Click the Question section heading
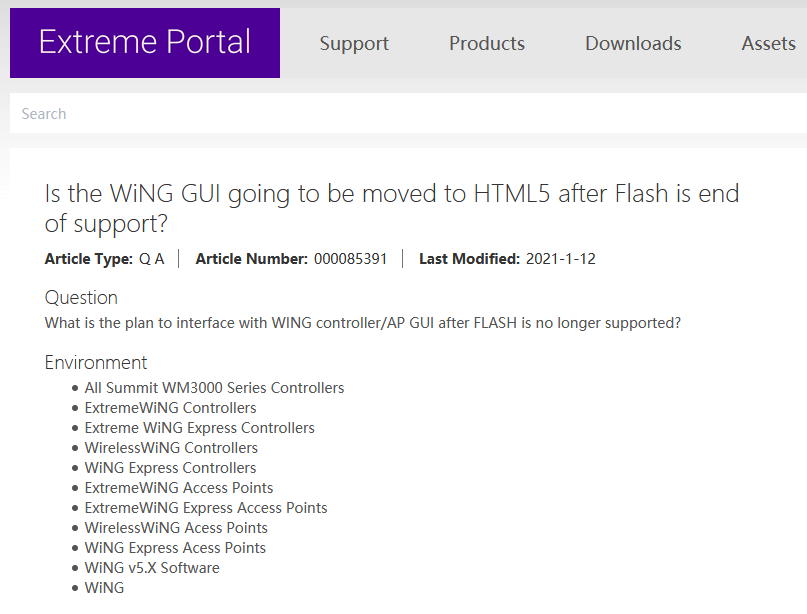Screen dimensions: 807x614 [x=81, y=298]
